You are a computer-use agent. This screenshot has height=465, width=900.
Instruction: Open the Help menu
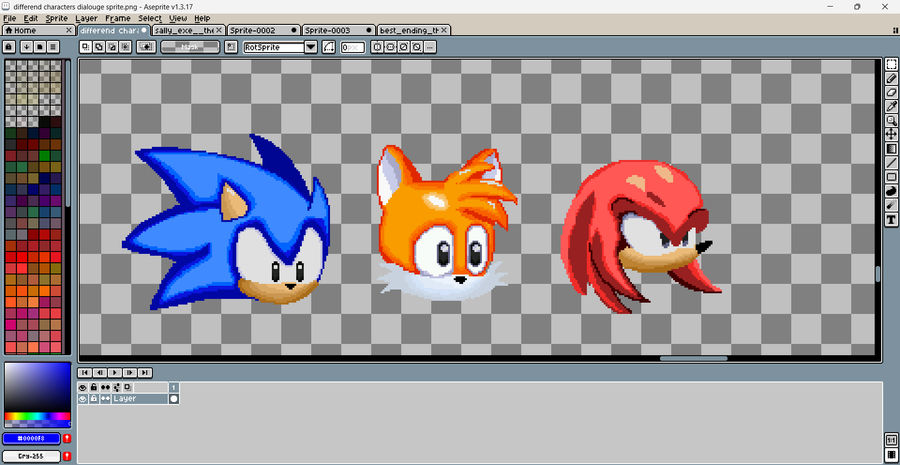coord(202,18)
